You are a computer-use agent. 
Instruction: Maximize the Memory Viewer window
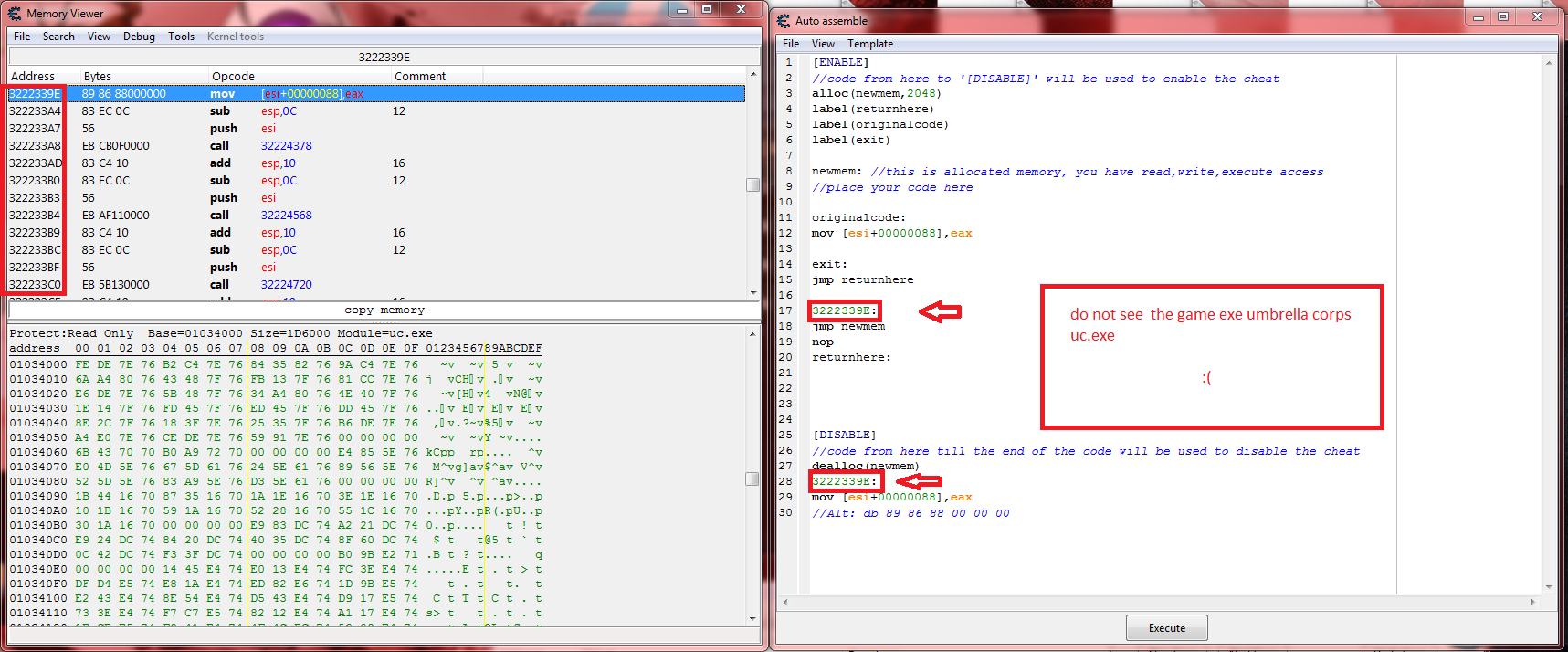coord(706,9)
